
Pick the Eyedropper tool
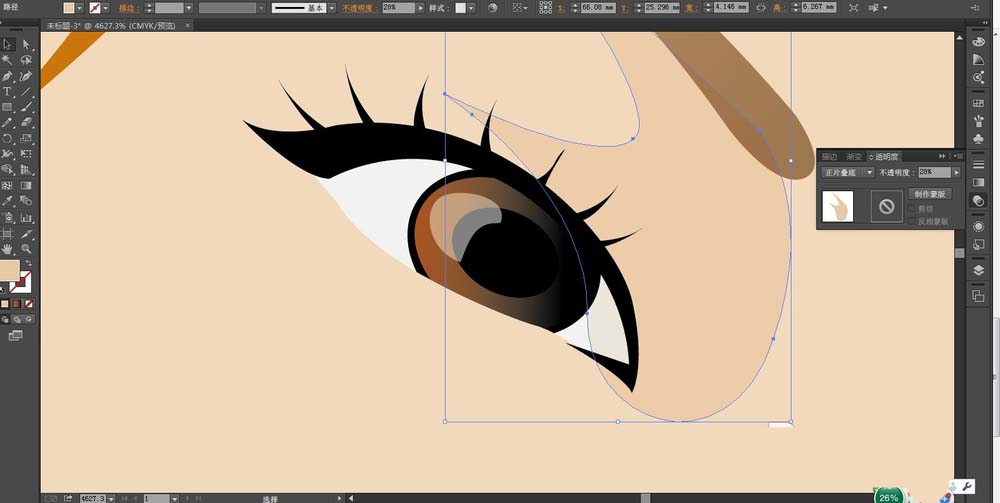[x=7, y=200]
